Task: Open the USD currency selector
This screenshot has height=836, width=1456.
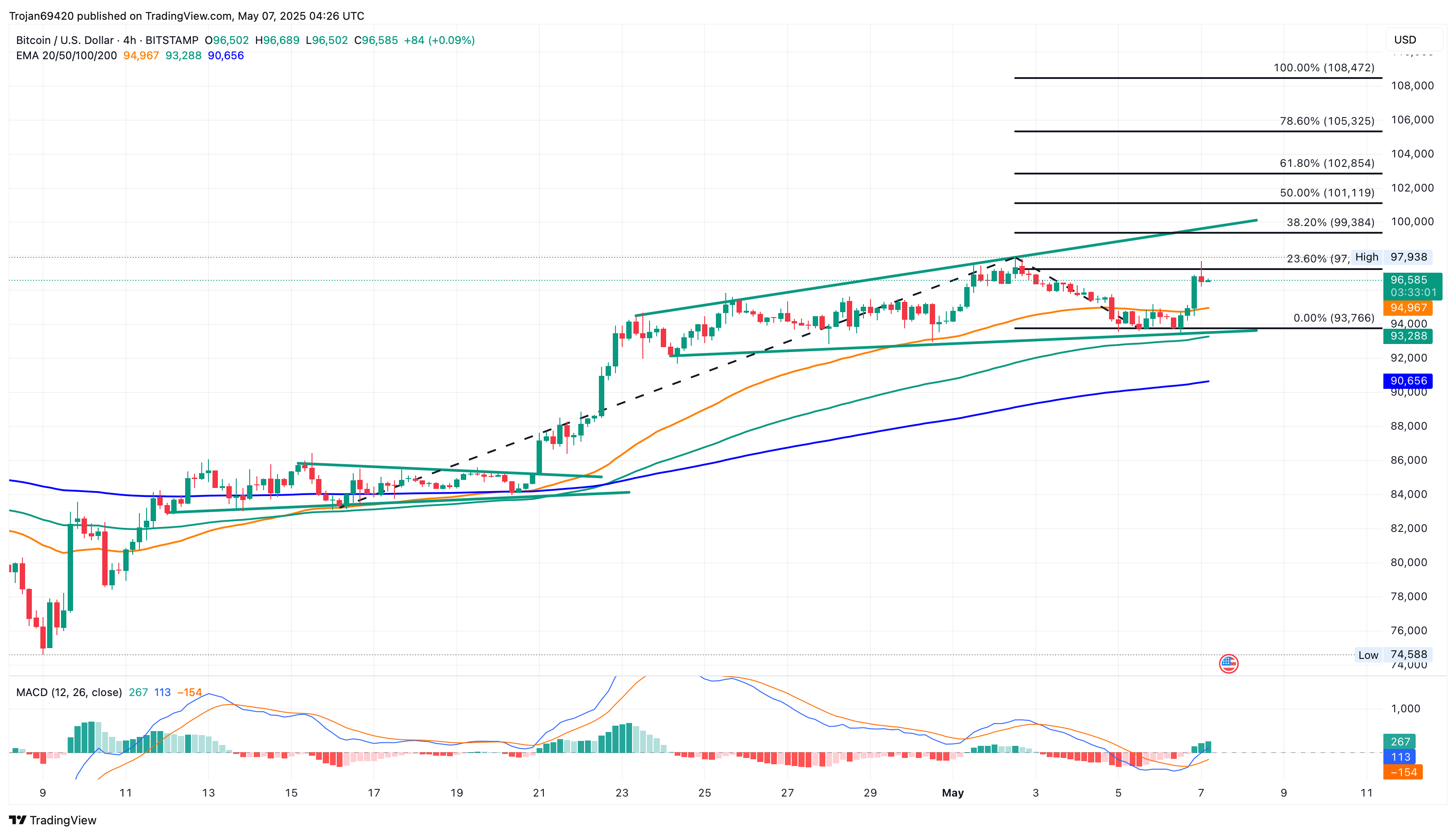Action: point(1413,39)
